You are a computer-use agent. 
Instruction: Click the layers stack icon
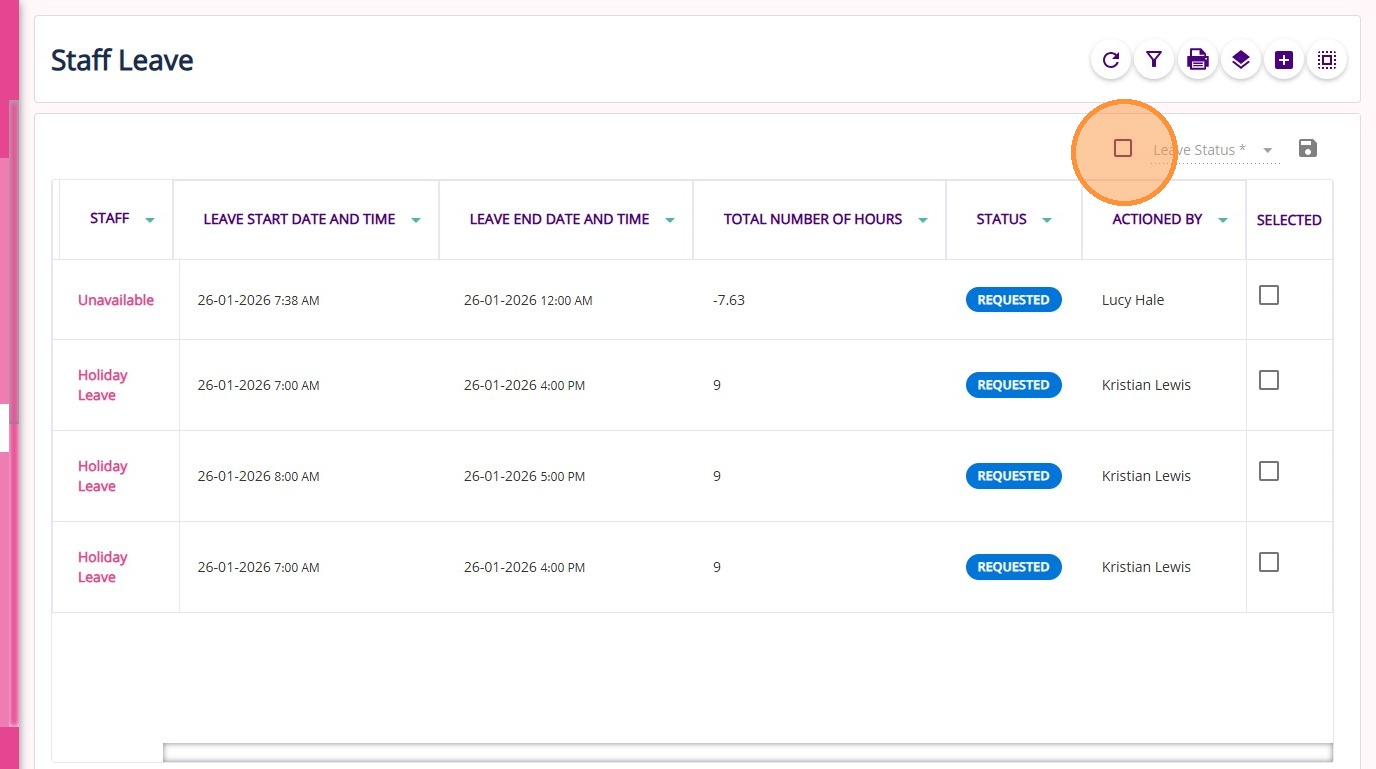click(x=1241, y=60)
